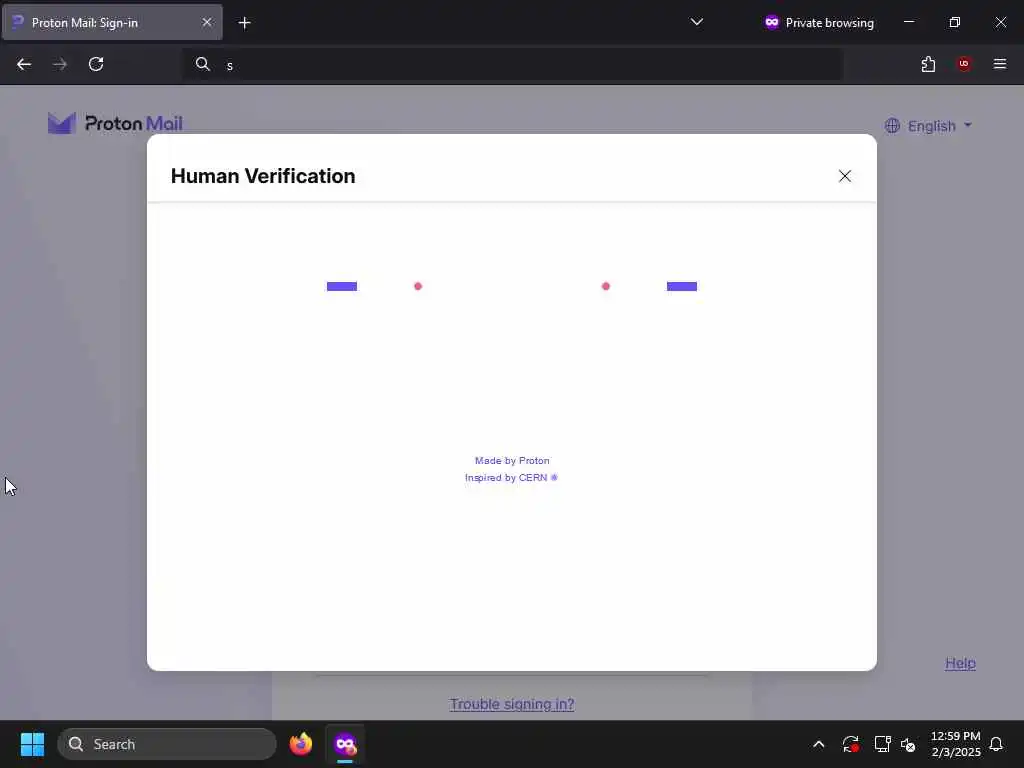
Task: Expand the list all tabs chevron
Action: pos(697,22)
